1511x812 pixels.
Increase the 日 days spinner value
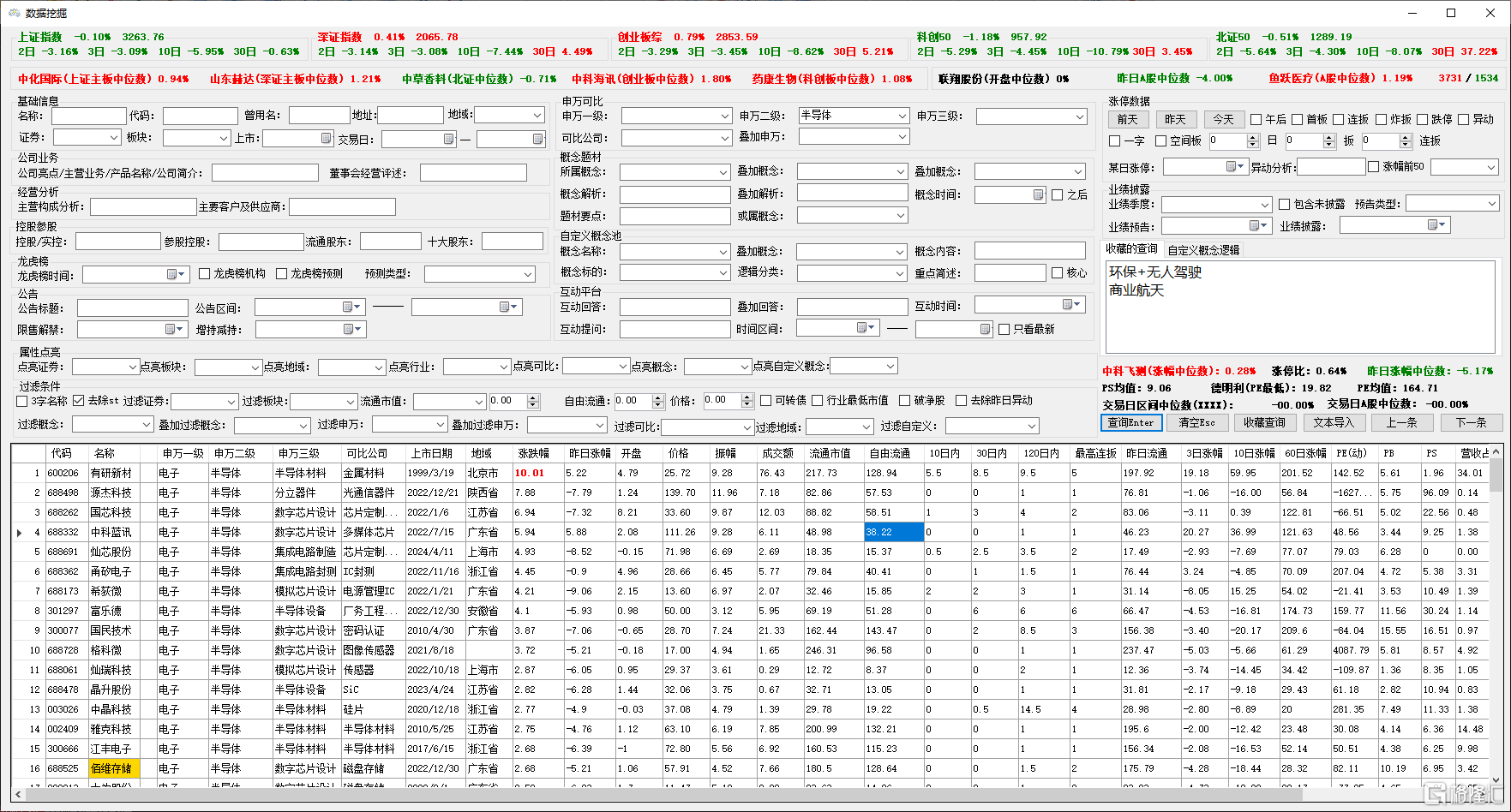(1253, 137)
